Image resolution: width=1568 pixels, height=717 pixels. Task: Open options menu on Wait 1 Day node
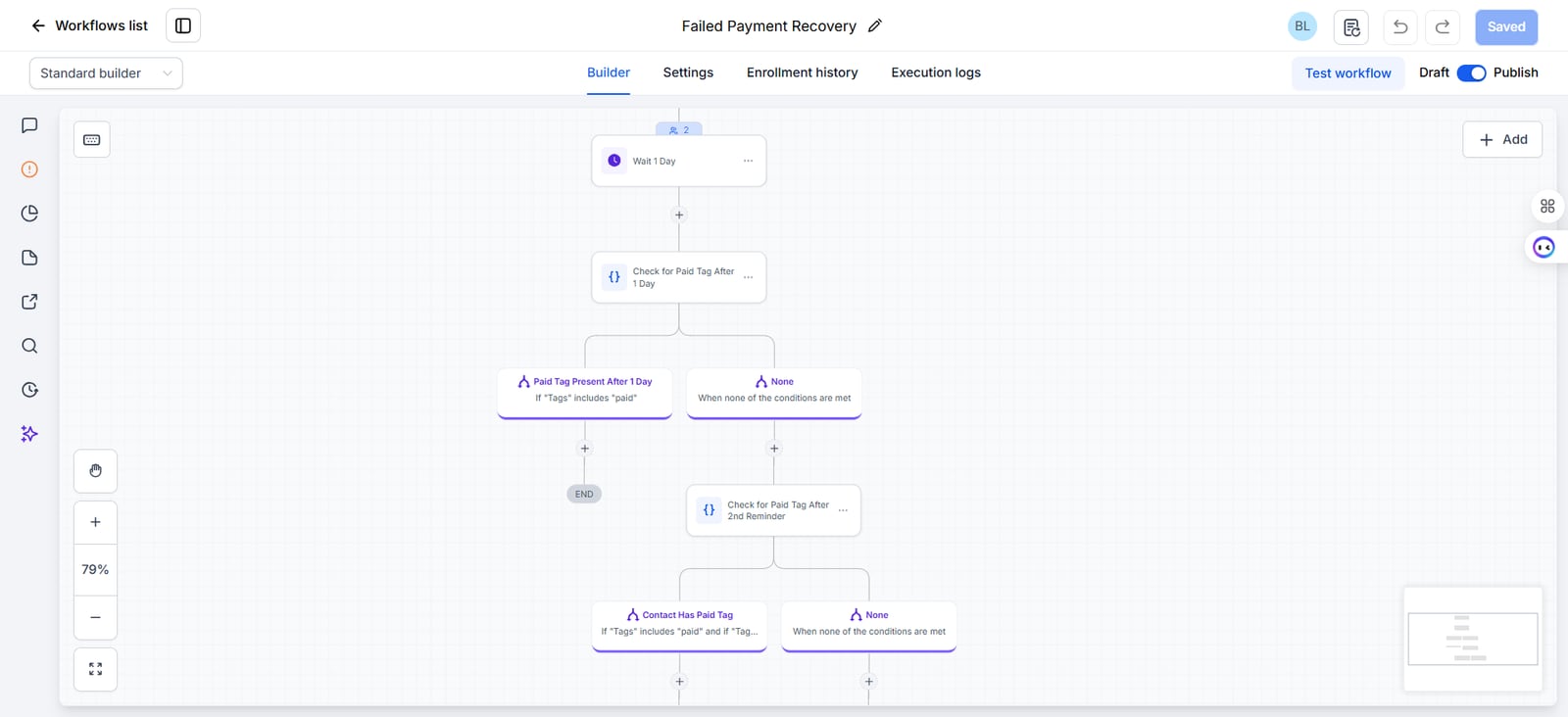(748, 161)
